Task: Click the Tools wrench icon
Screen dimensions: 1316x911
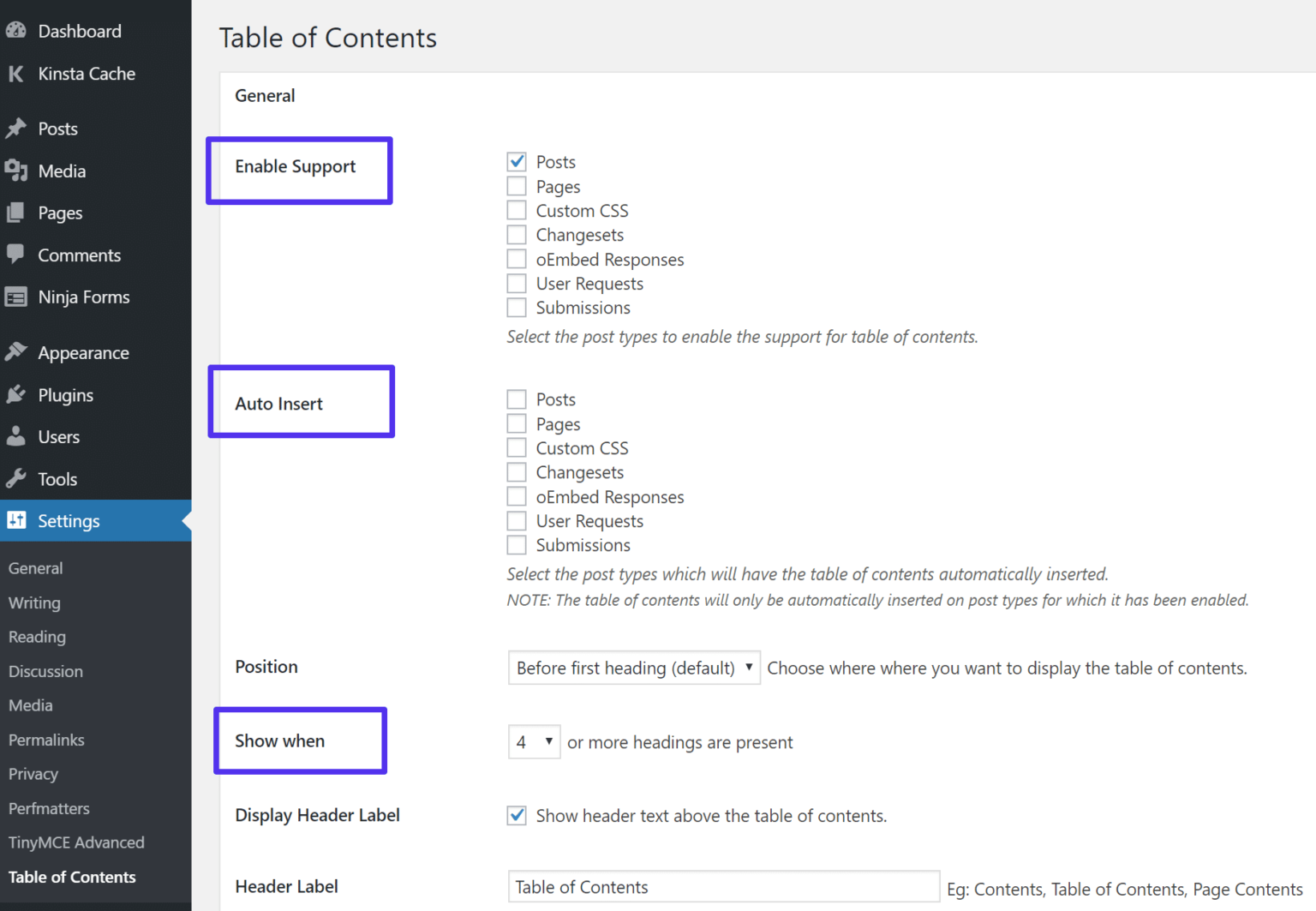Action: (x=15, y=478)
